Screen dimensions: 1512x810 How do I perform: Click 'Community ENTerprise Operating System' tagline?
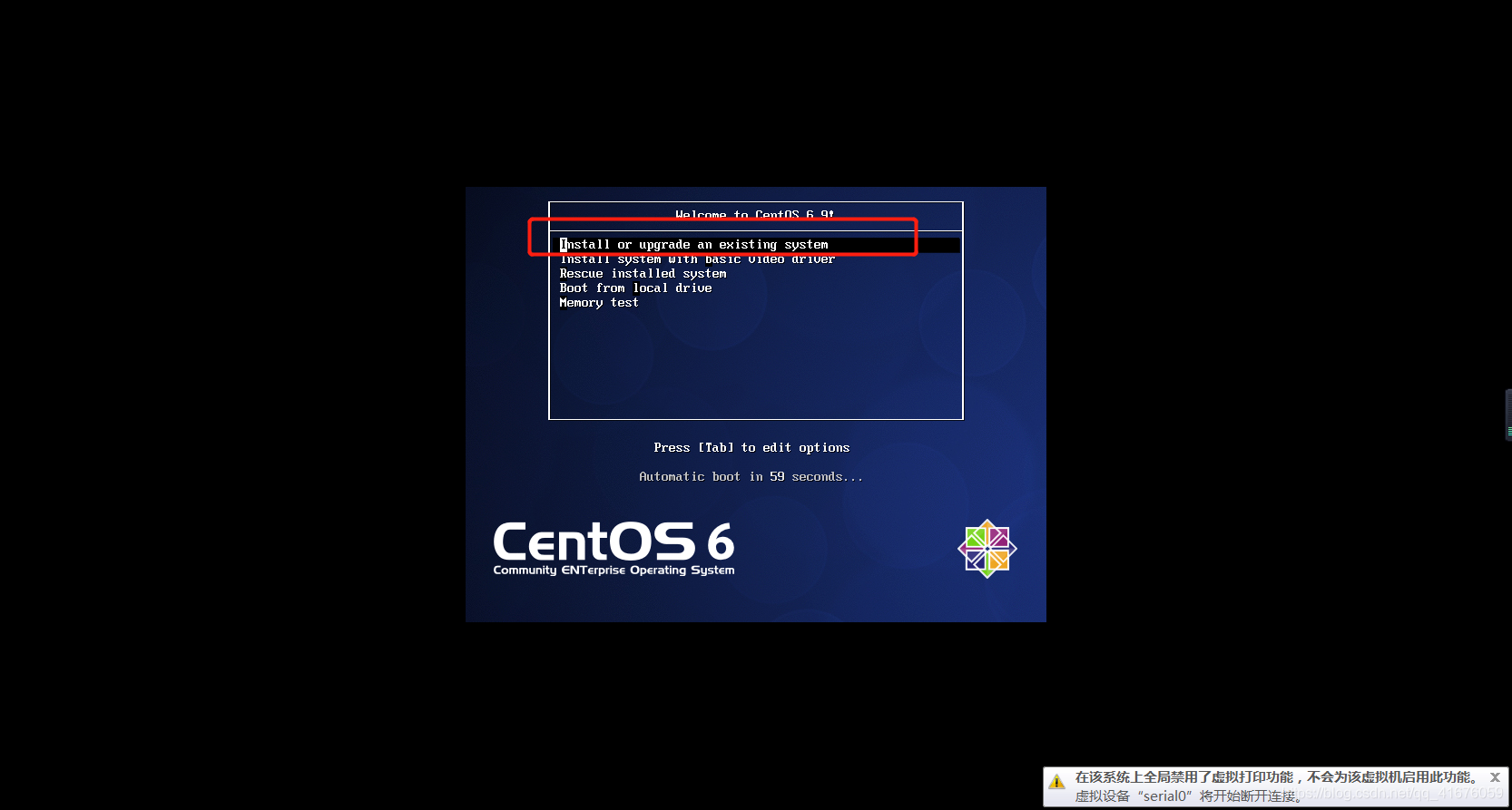614,571
